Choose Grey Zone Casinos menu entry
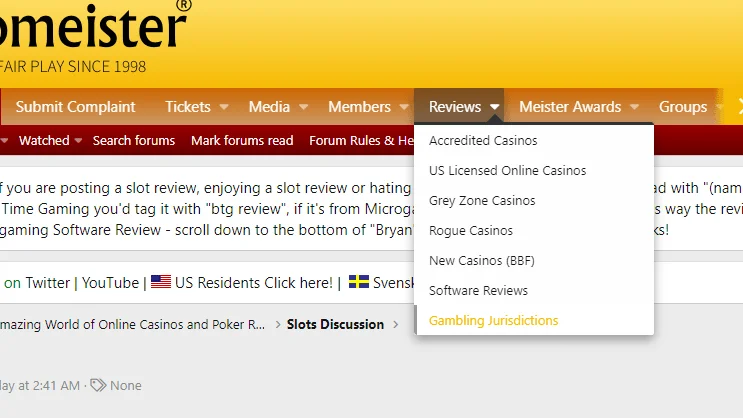The height and width of the screenshot is (418, 743). [534, 200]
